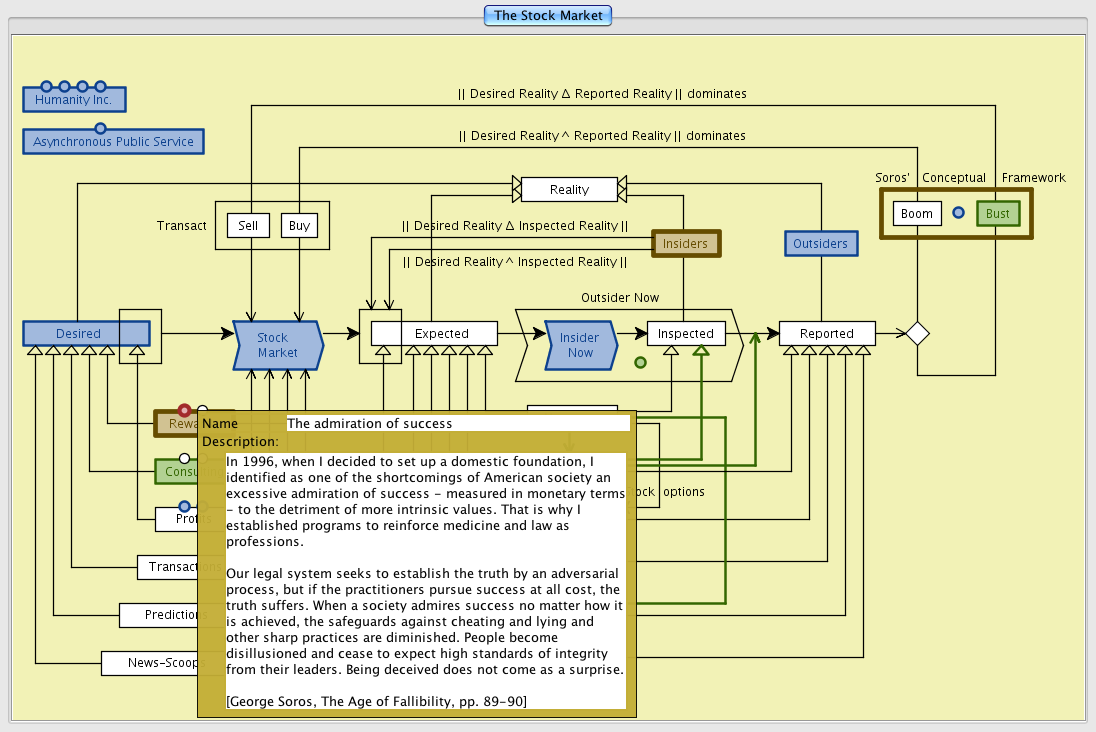The image size is (1096, 732).
Task: Click the white circle atop the Consulting node
Action: click(x=184, y=458)
